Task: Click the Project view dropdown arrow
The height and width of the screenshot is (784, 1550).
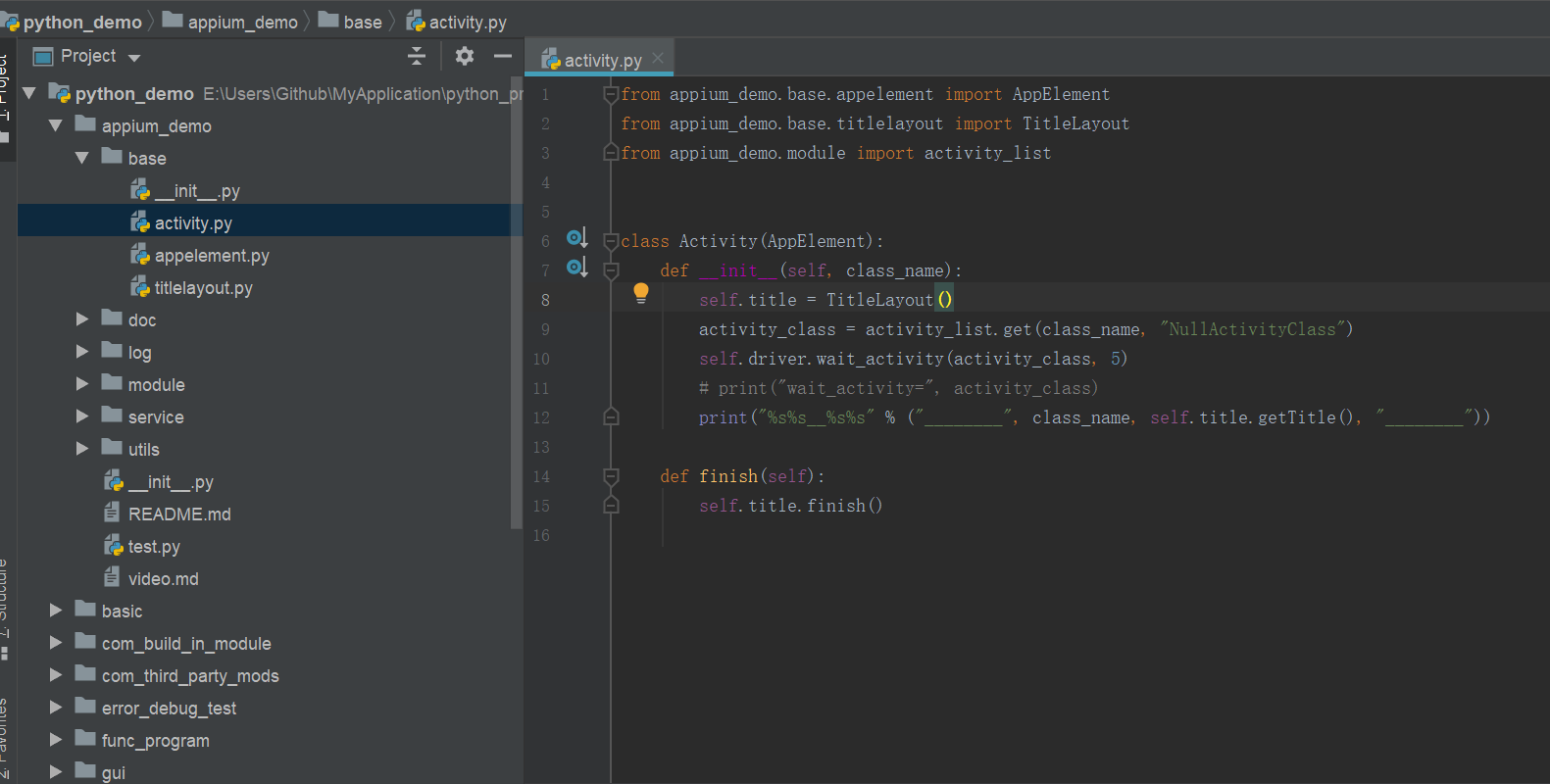Action: click(134, 58)
